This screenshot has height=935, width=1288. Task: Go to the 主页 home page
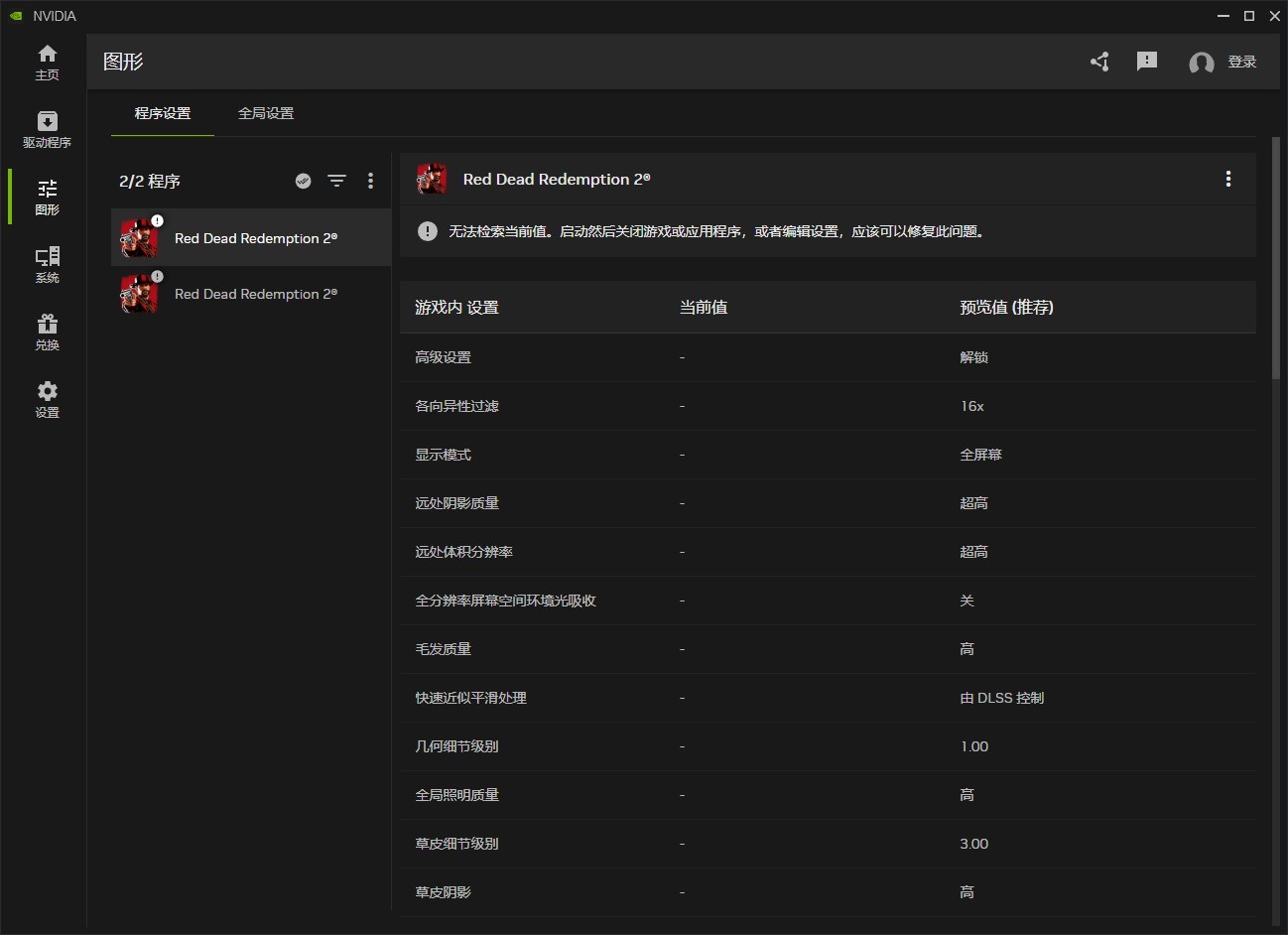(x=47, y=62)
